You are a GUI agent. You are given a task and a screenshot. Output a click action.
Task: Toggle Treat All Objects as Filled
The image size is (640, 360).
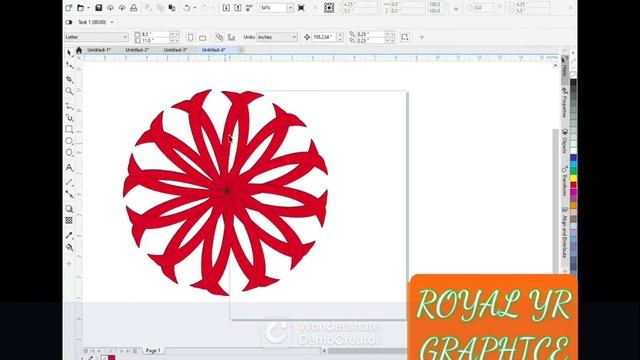(405, 37)
